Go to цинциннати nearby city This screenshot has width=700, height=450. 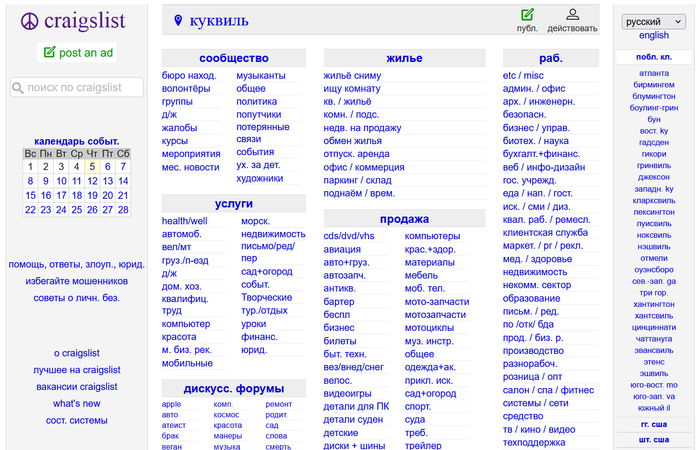(x=654, y=327)
